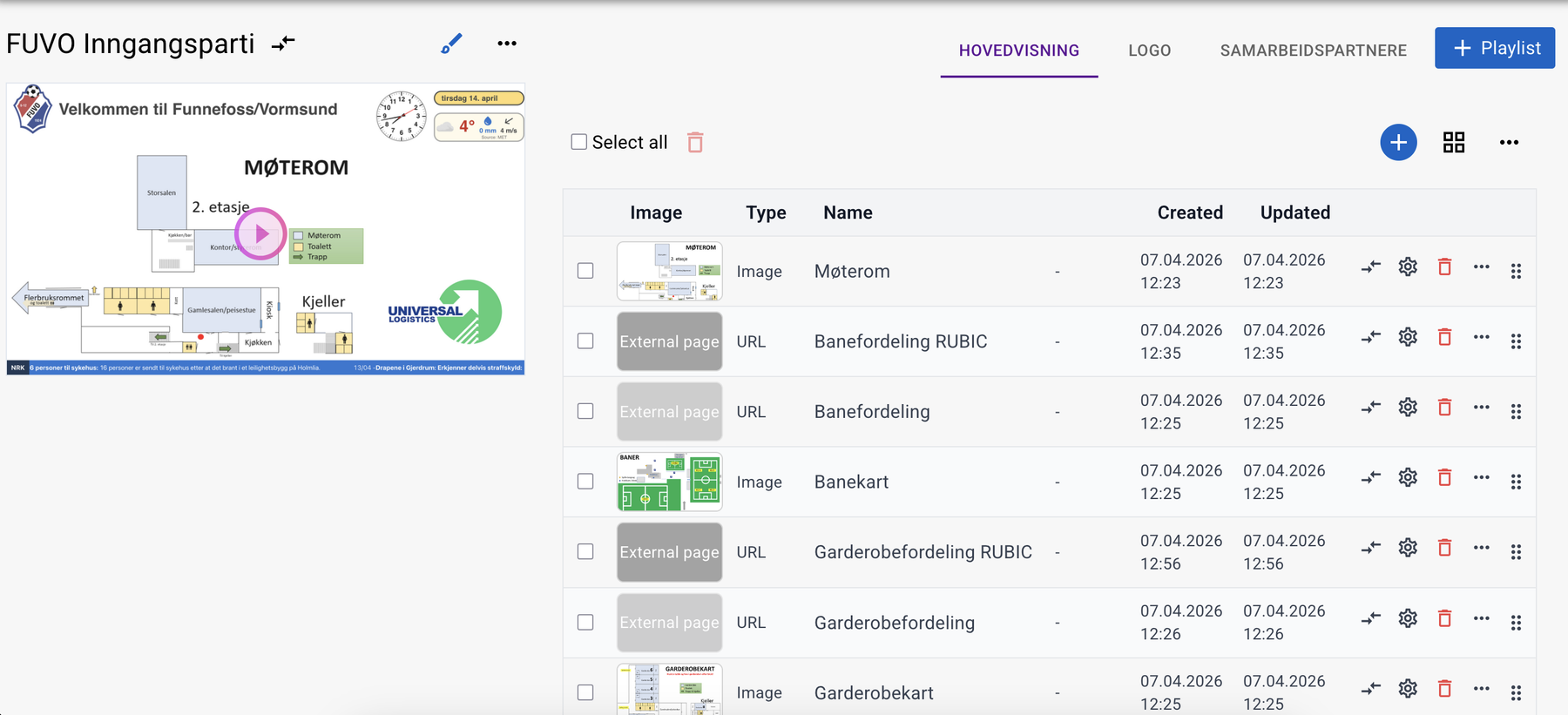
Task: Click the paintbrush edit icon beside title
Action: pyautogui.click(x=451, y=44)
